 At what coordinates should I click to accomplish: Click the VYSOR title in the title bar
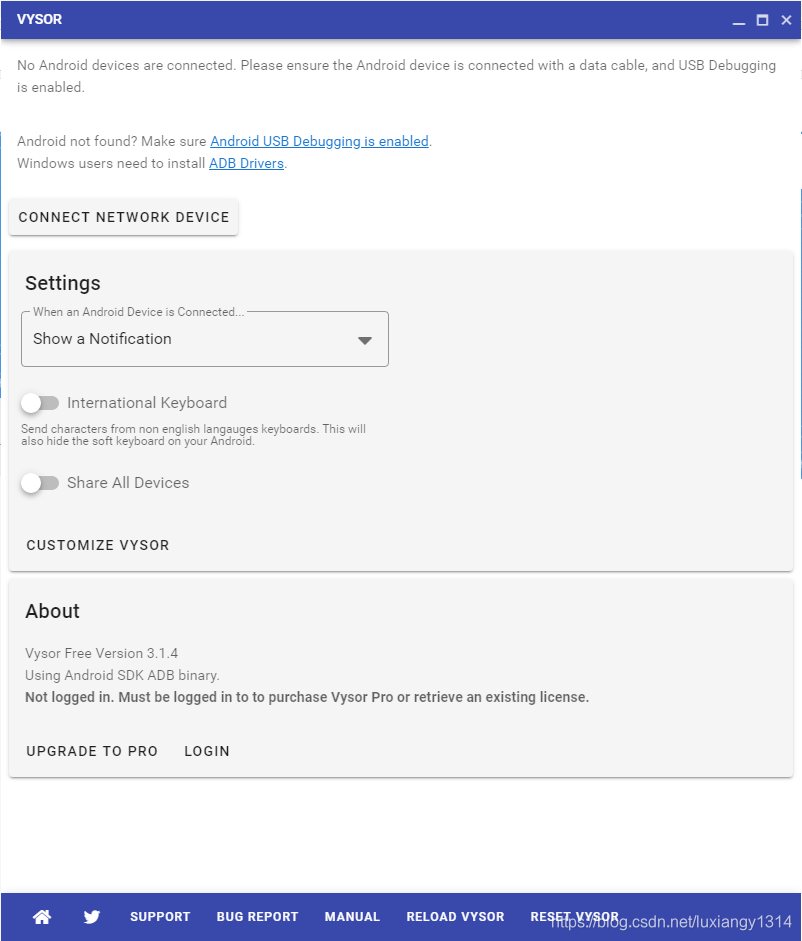click(40, 19)
